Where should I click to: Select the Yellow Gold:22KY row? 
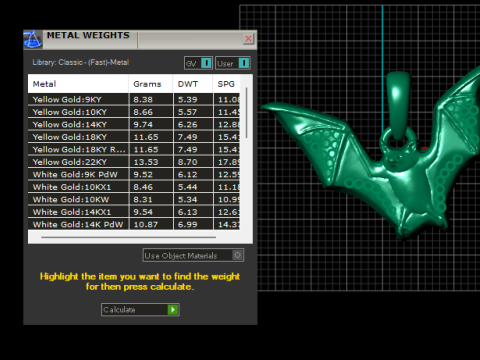pyautogui.click(x=134, y=162)
